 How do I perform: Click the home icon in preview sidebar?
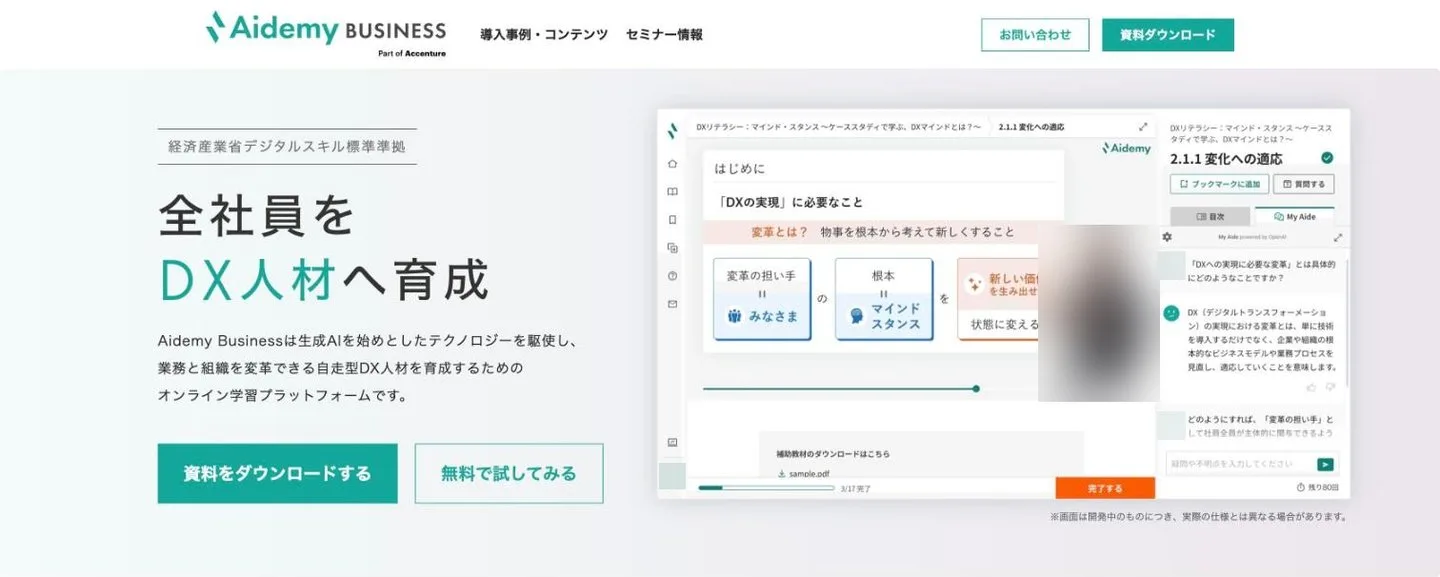(x=672, y=163)
